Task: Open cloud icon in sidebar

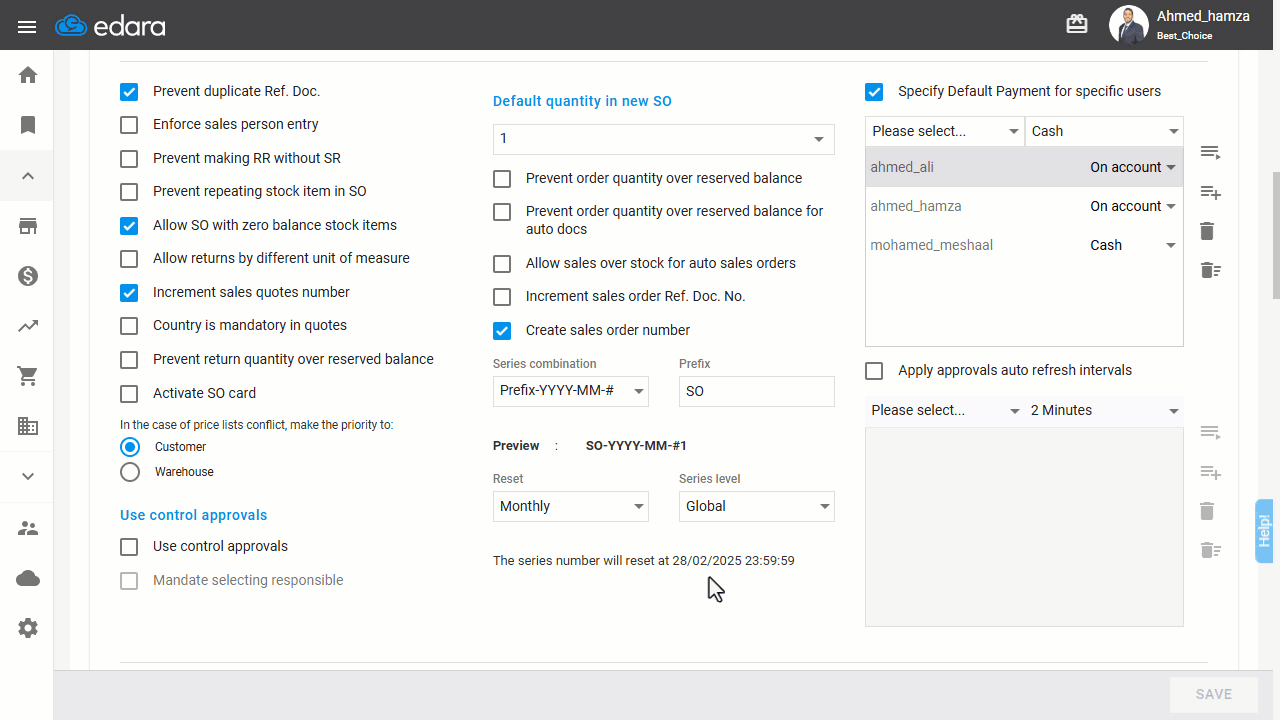Action: 28,578
